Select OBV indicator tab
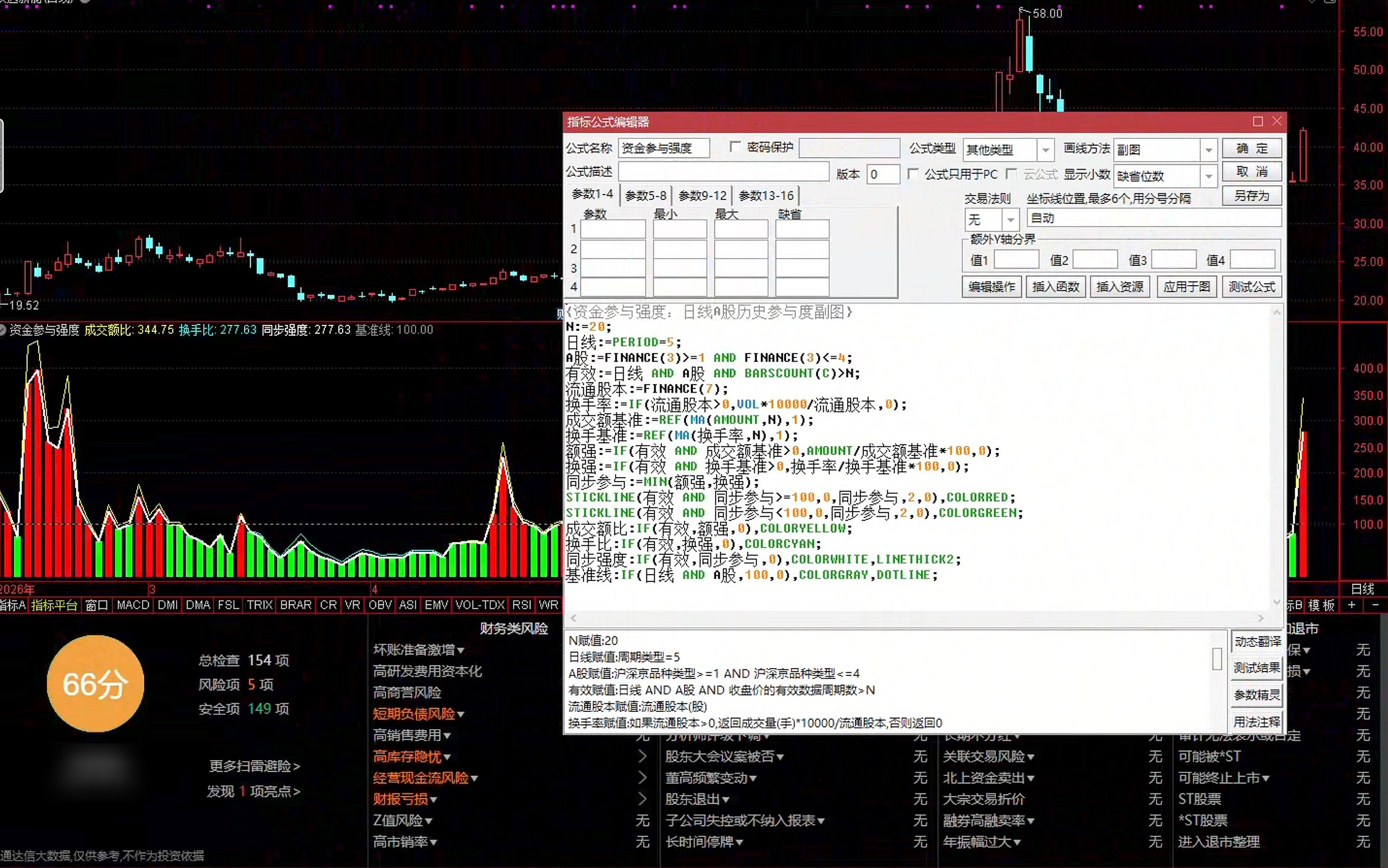 tap(380, 605)
